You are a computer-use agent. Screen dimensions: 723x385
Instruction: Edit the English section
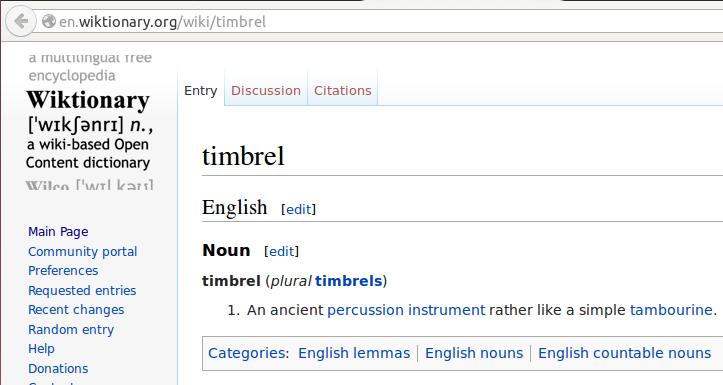pos(298,209)
